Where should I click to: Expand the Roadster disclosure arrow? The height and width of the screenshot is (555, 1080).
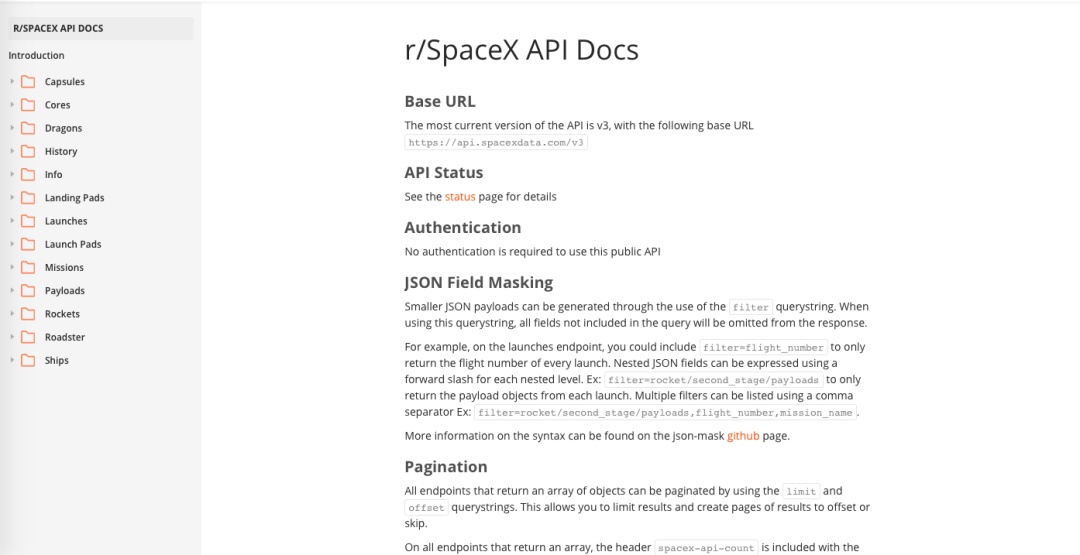coord(12,337)
